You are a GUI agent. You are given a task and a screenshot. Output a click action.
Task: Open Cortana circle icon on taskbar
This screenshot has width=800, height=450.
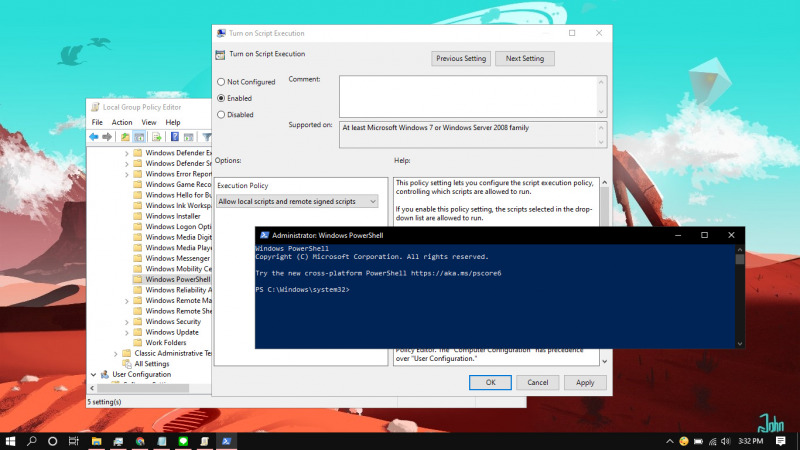tap(53, 441)
